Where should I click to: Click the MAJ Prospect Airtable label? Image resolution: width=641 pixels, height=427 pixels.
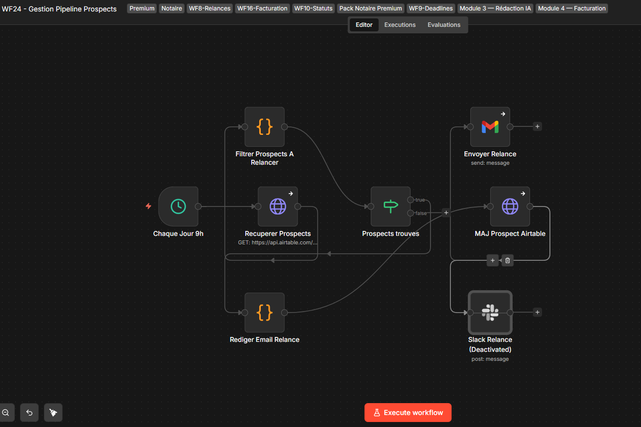[x=510, y=234]
